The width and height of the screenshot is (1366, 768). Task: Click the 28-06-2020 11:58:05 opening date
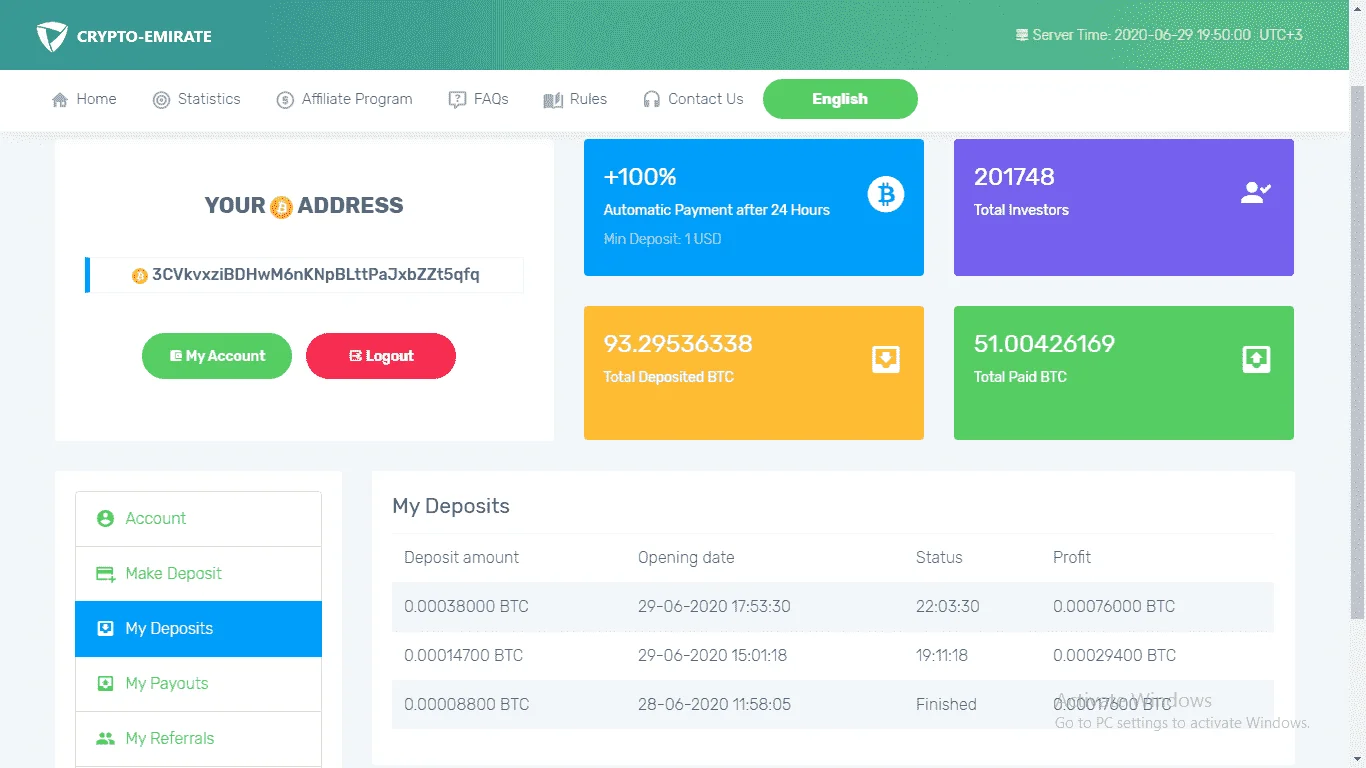pyautogui.click(x=714, y=705)
